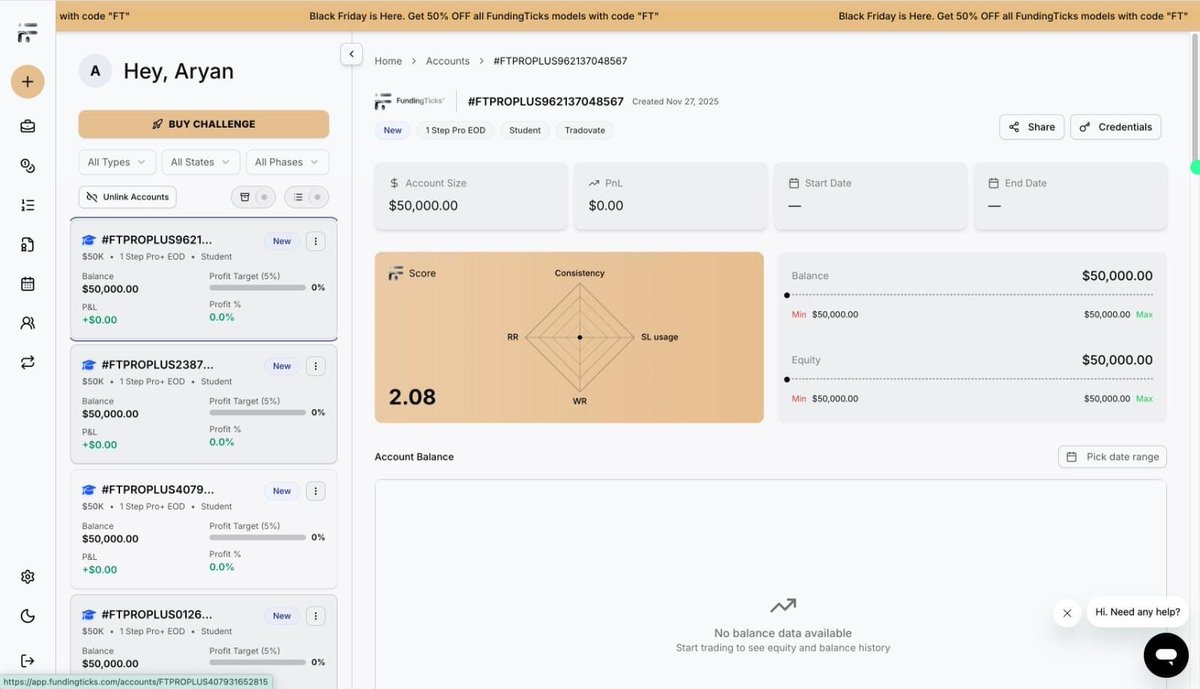Open the numbered list icon in sidebar
This screenshot has width=1200, height=689.
pyautogui.click(x=27, y=205)
